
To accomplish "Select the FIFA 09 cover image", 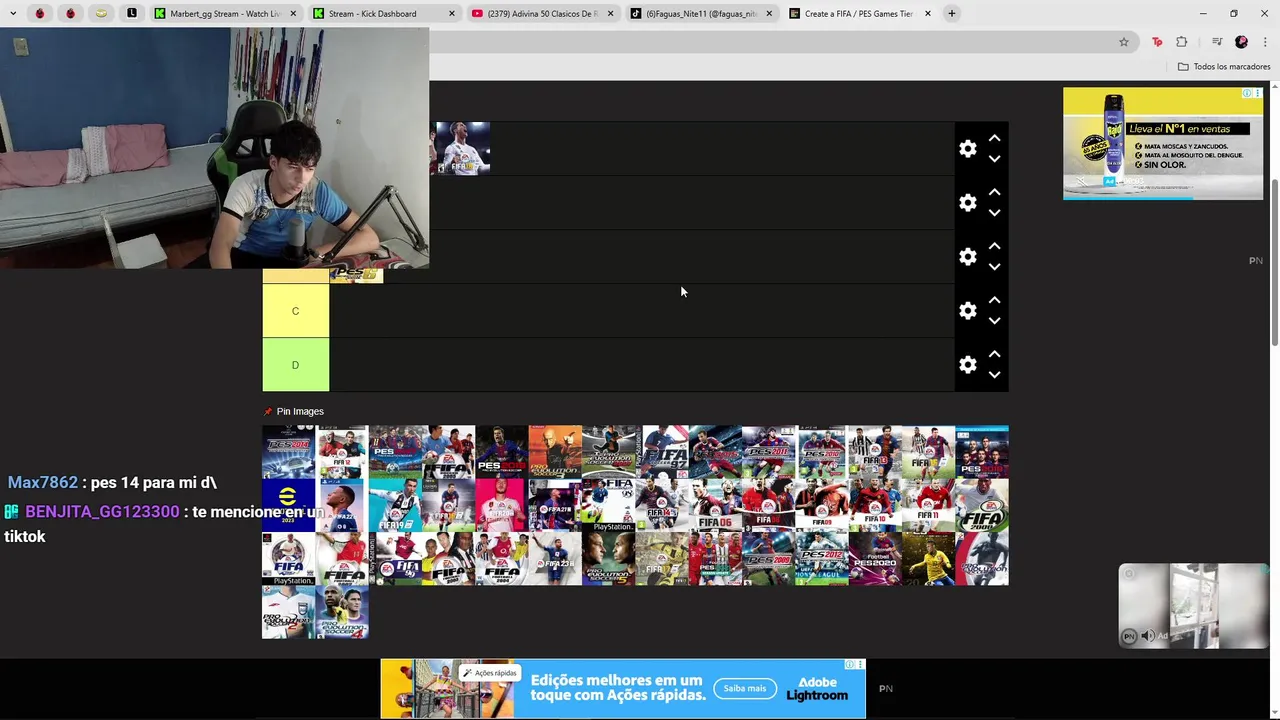I will (822, 505).
